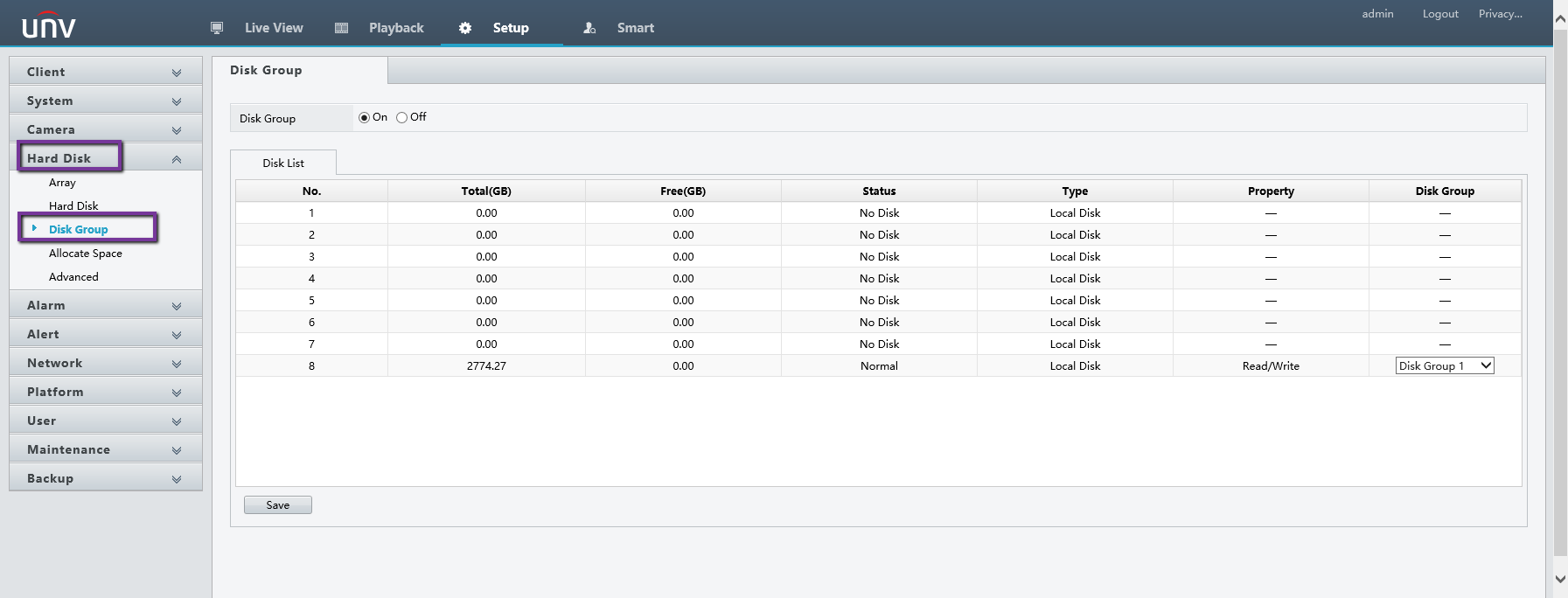Click the scrollbar down arrow
Screen dimensions: 1568x598
(x=1559, y=579)
